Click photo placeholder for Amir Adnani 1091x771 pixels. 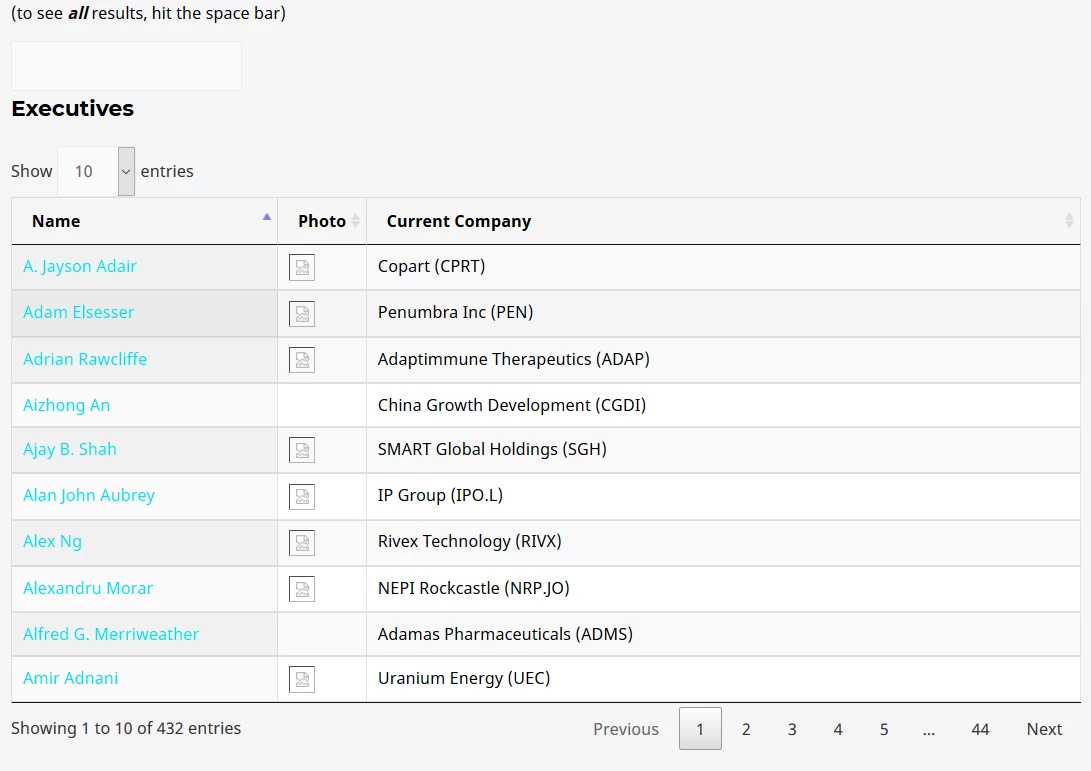[x=302, y=680]
